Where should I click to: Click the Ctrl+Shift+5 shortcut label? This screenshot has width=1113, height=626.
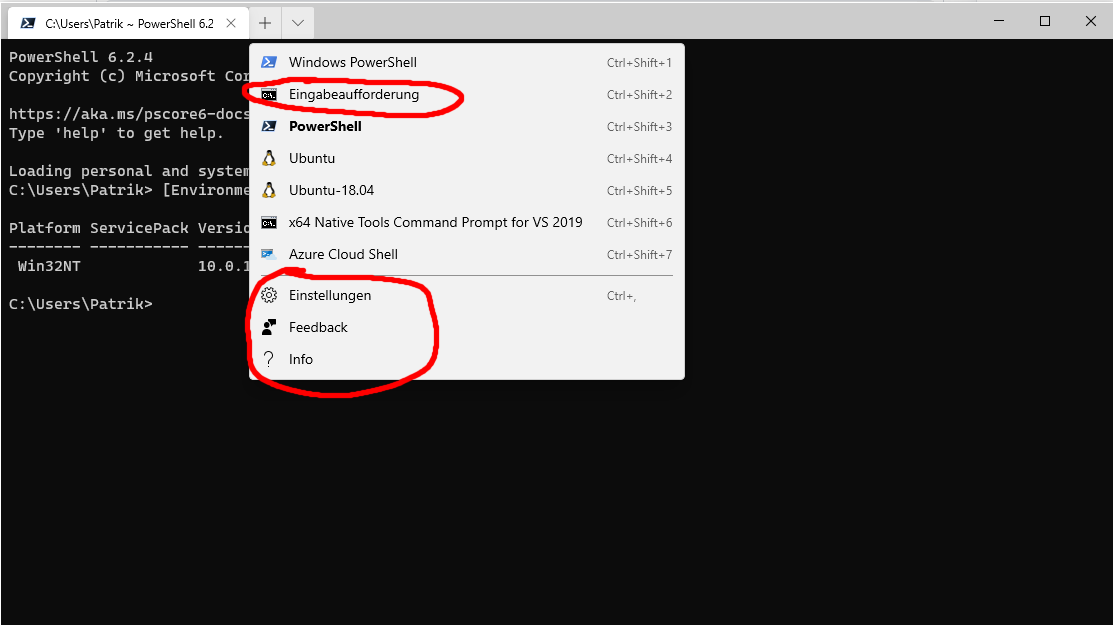[639, 191]
